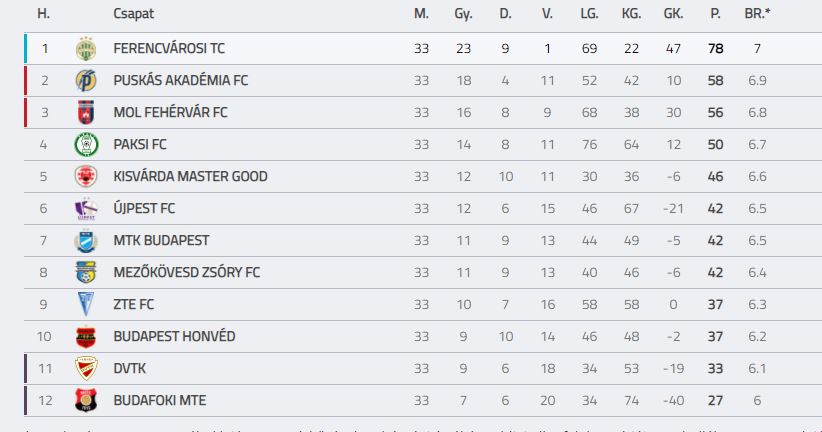Select the BUDAPEST HONVÉD team name
Screen dimensions: 822x432
(174, 336)
